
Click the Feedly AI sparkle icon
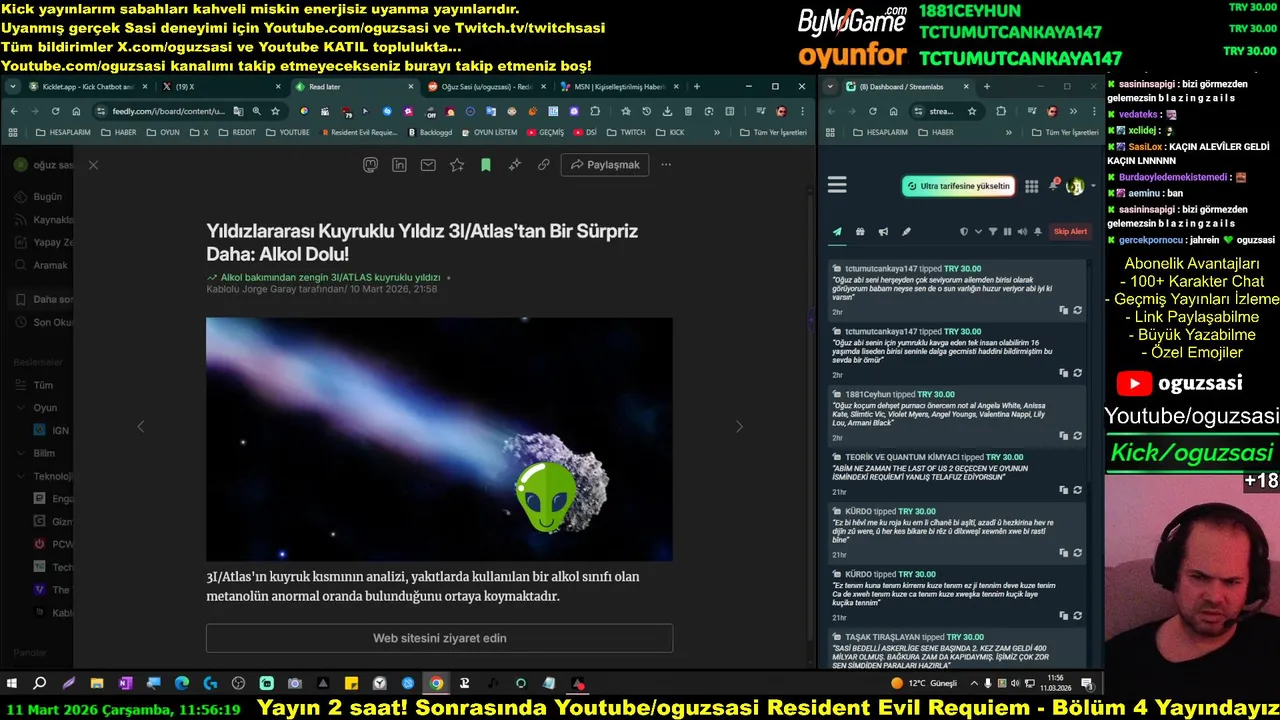click(515, 165)
